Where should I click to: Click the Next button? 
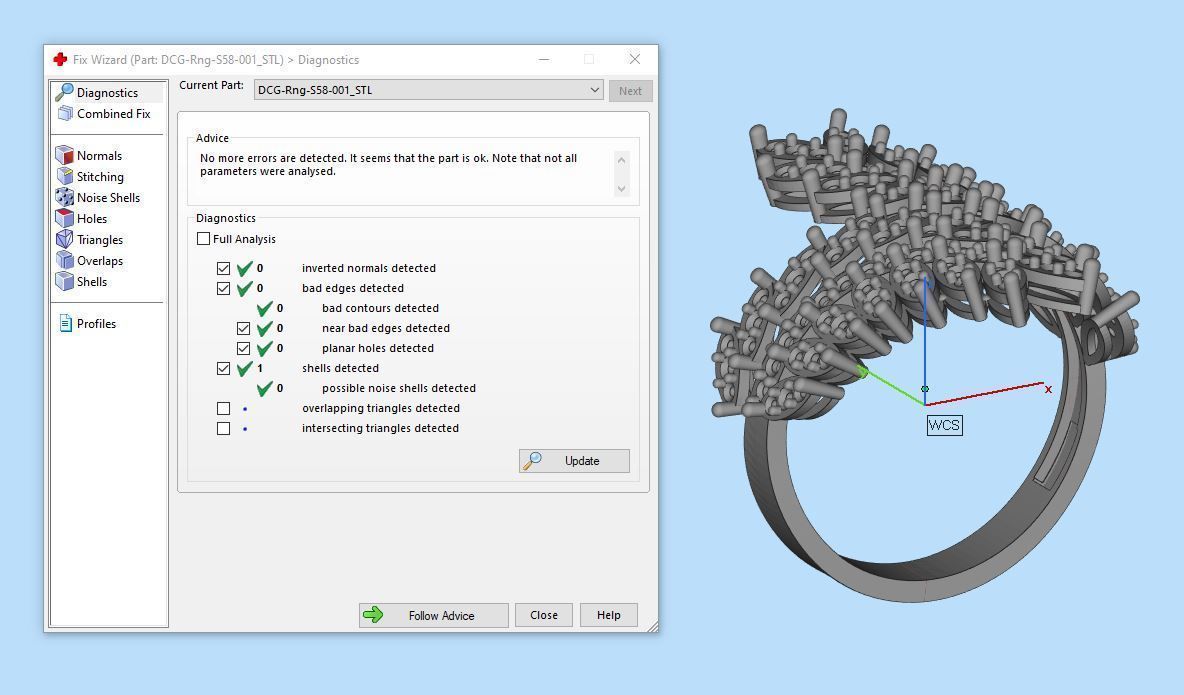tap(631, 91)
